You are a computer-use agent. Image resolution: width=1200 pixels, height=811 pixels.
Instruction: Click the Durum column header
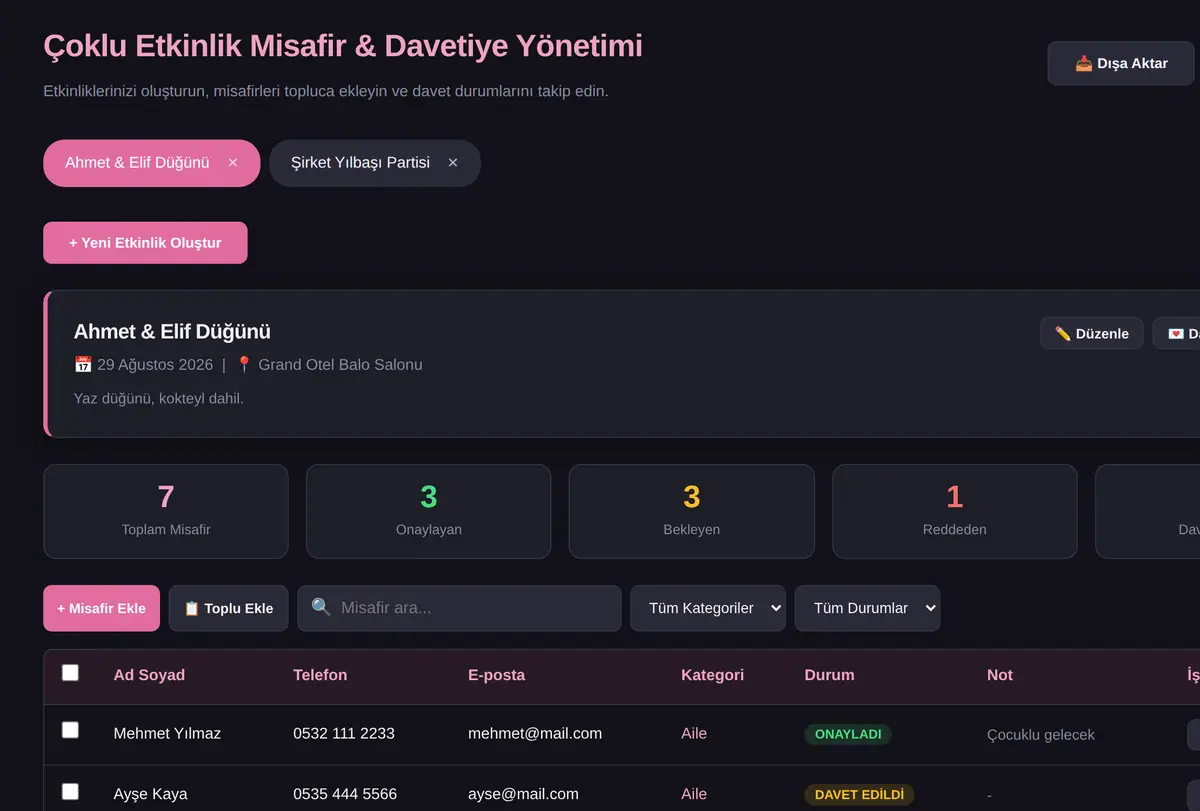pyautogui.click(x=829, y=675)
